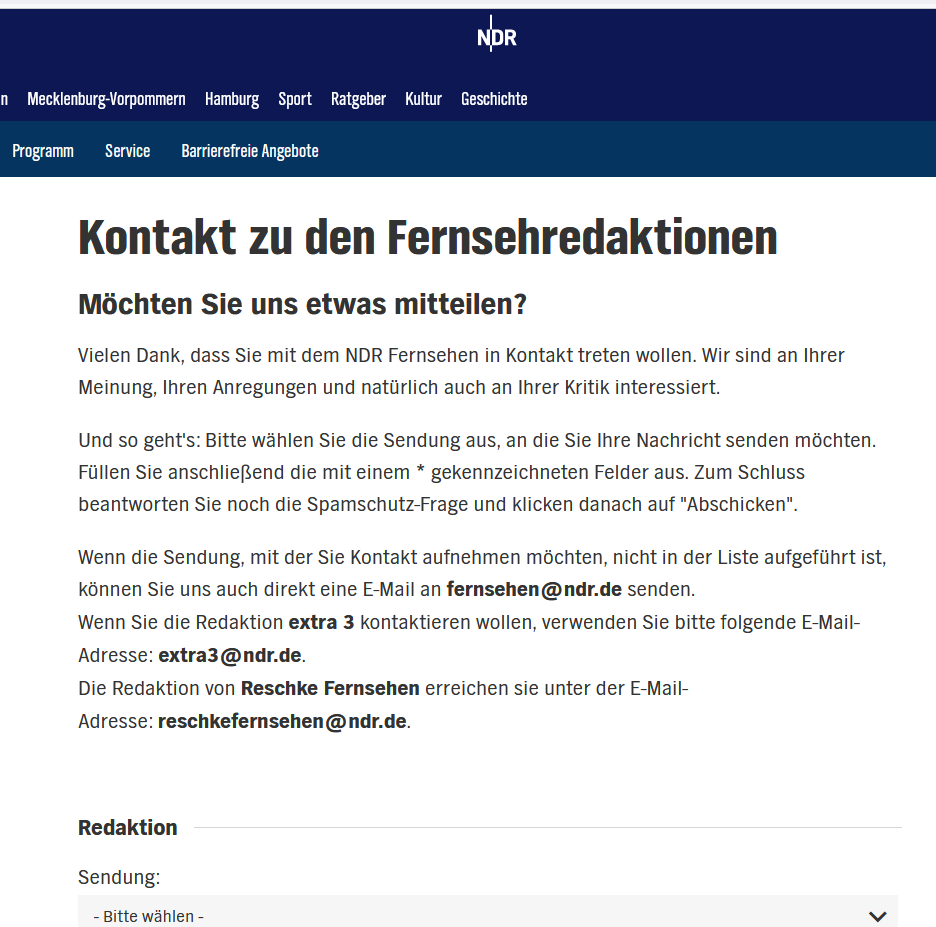Screen dimensions: 936x927
Task: Navigate to the Geschichte section
Action: coord(494,99)
